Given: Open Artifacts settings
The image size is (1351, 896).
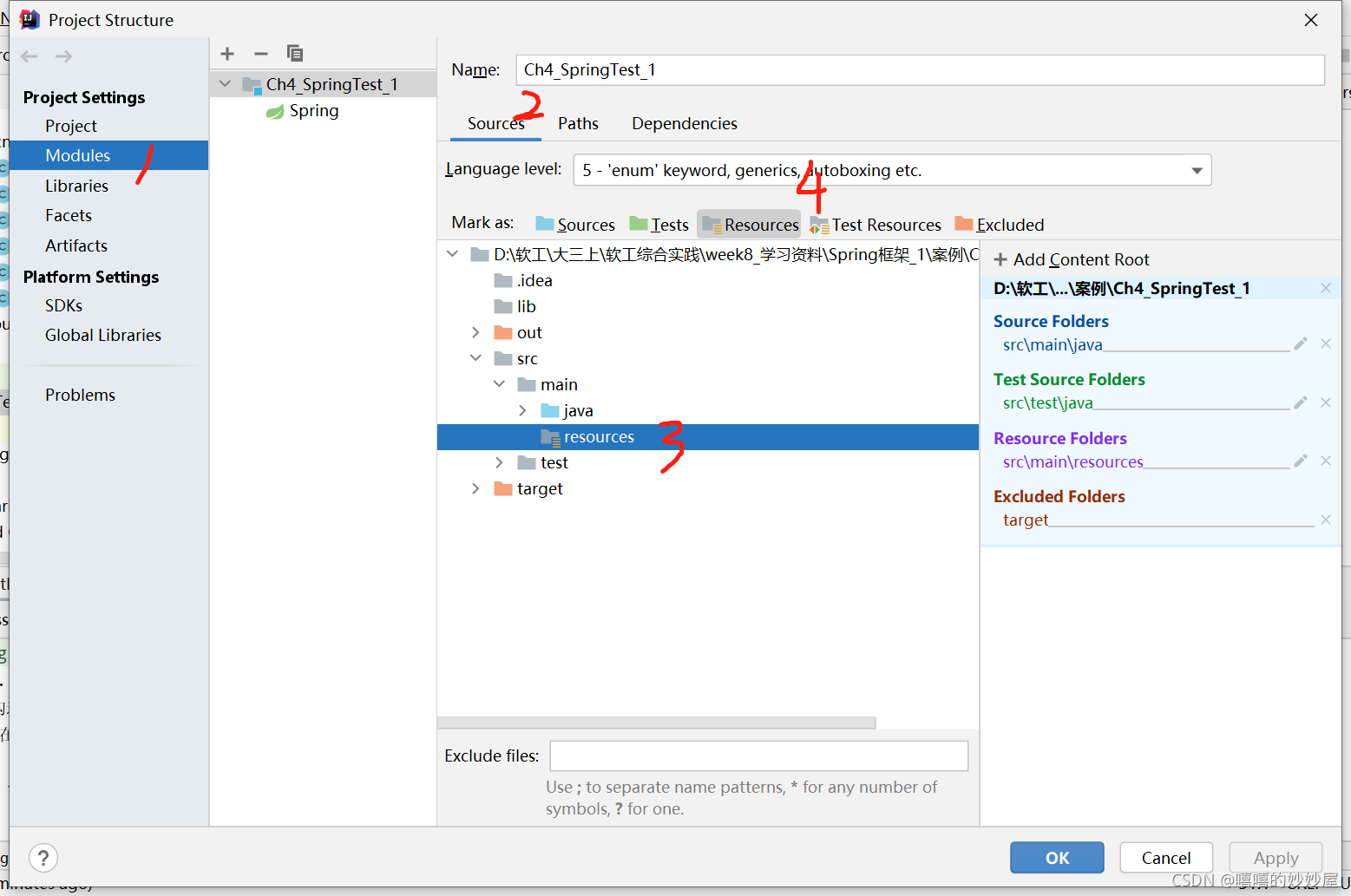Looking at the screenshot, I should click(76, 245).
